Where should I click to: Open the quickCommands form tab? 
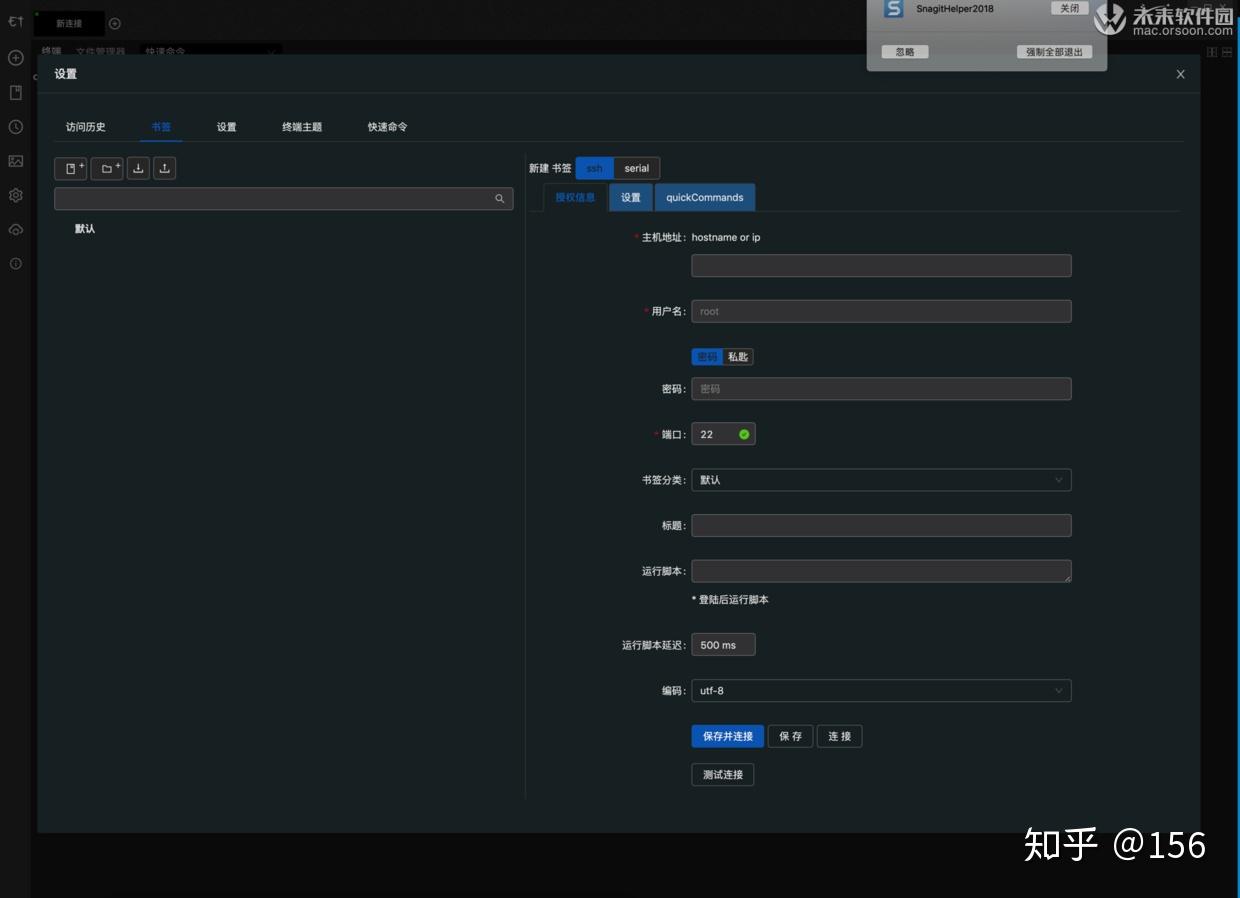705,197
